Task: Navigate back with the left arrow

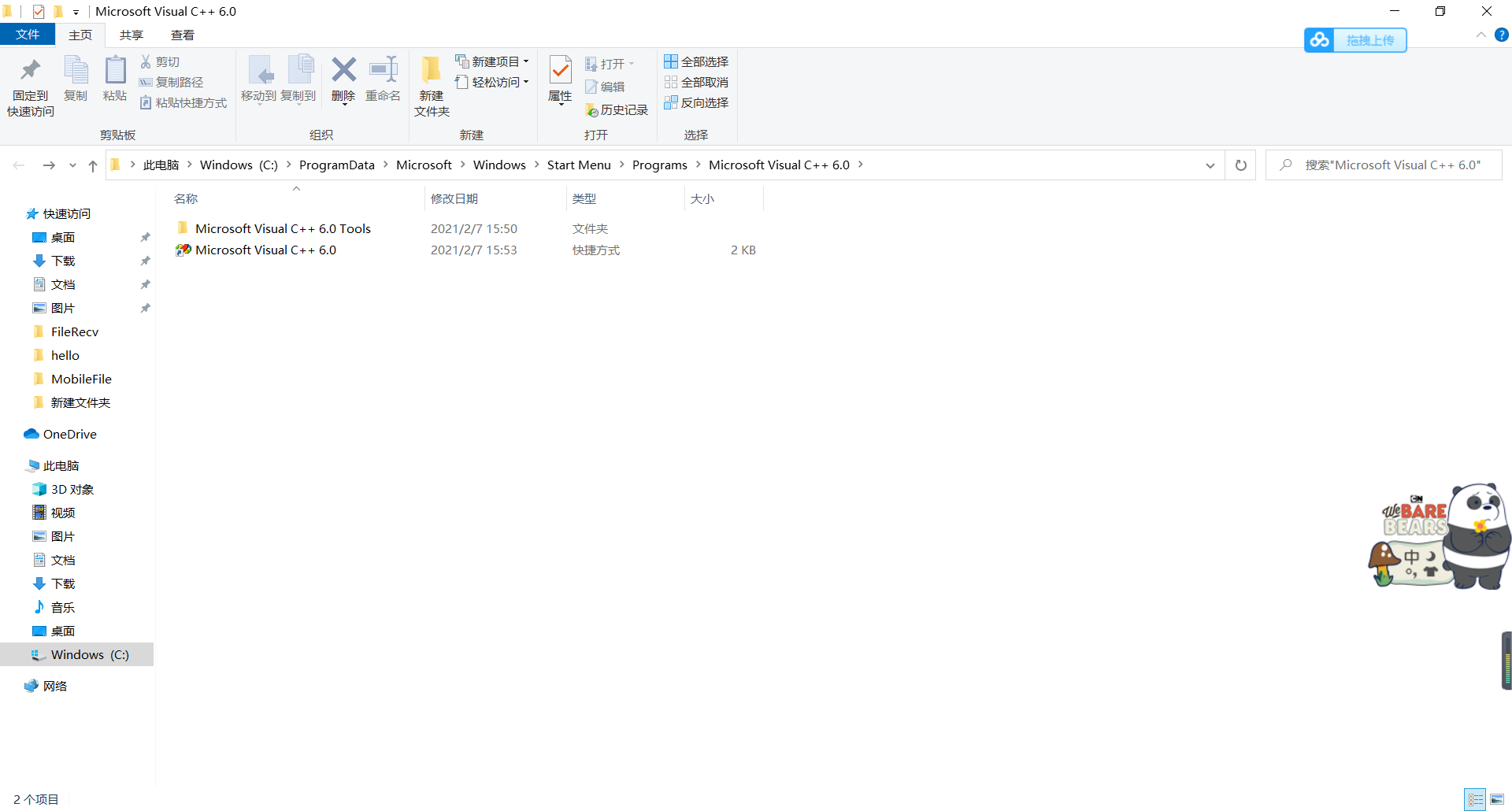Action: [x=19, y=165]
